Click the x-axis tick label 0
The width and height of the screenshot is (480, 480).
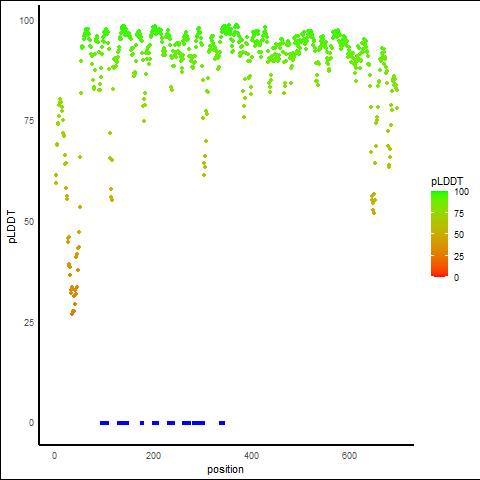click(x=54, y=455)
